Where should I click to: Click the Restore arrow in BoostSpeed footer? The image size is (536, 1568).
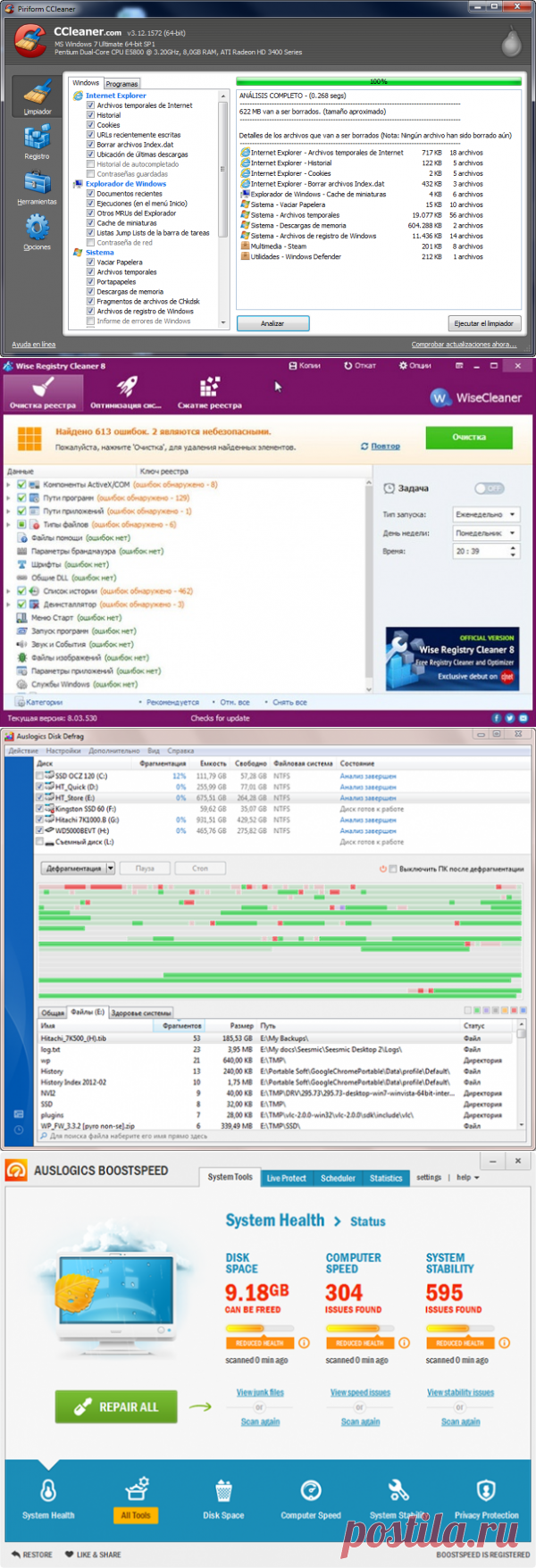pyautogui.click(x=16, y=1555)
